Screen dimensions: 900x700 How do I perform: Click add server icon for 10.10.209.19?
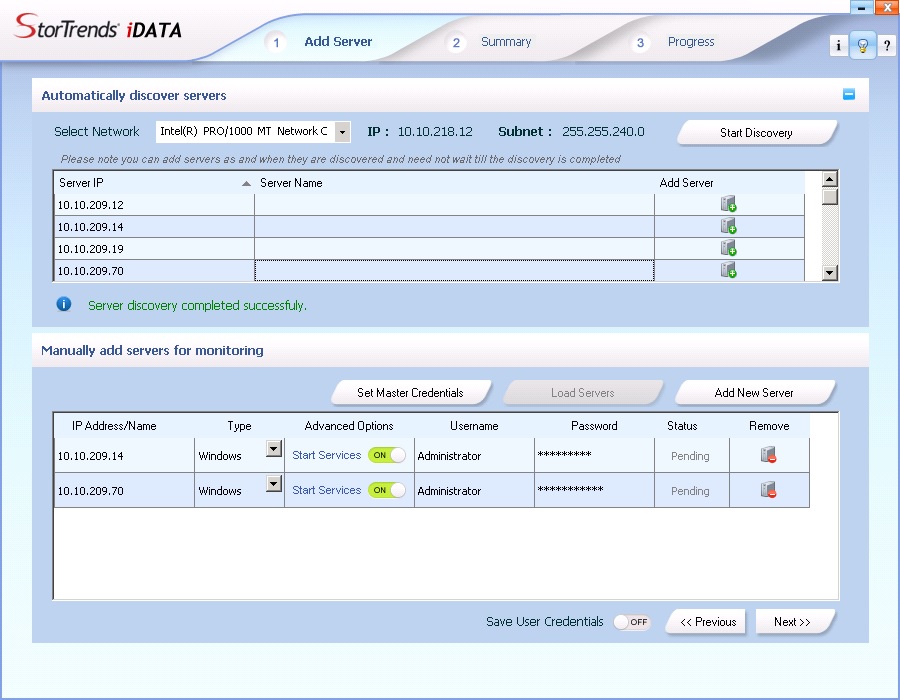point(728,249)
